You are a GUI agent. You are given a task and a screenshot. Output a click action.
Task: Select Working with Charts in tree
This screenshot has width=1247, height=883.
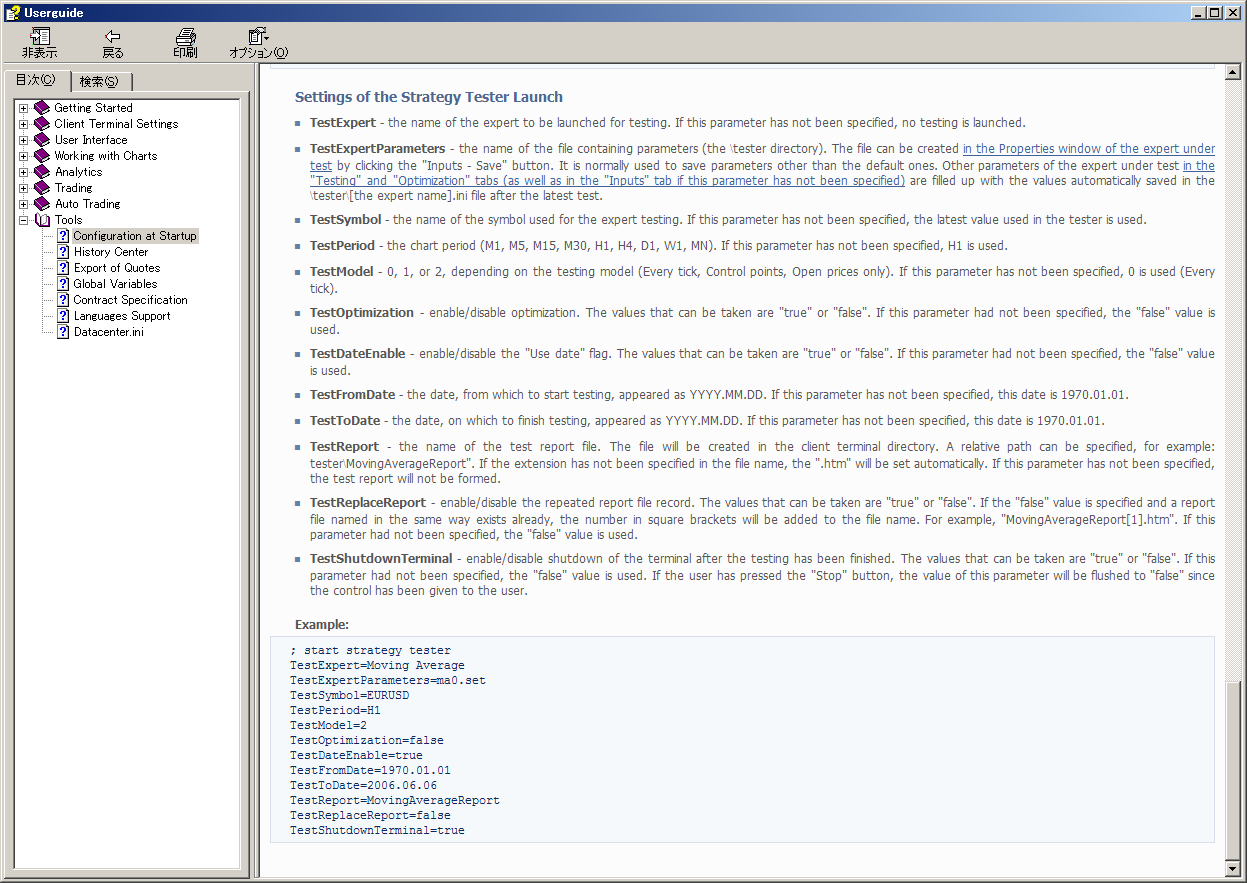click(106, 156)
